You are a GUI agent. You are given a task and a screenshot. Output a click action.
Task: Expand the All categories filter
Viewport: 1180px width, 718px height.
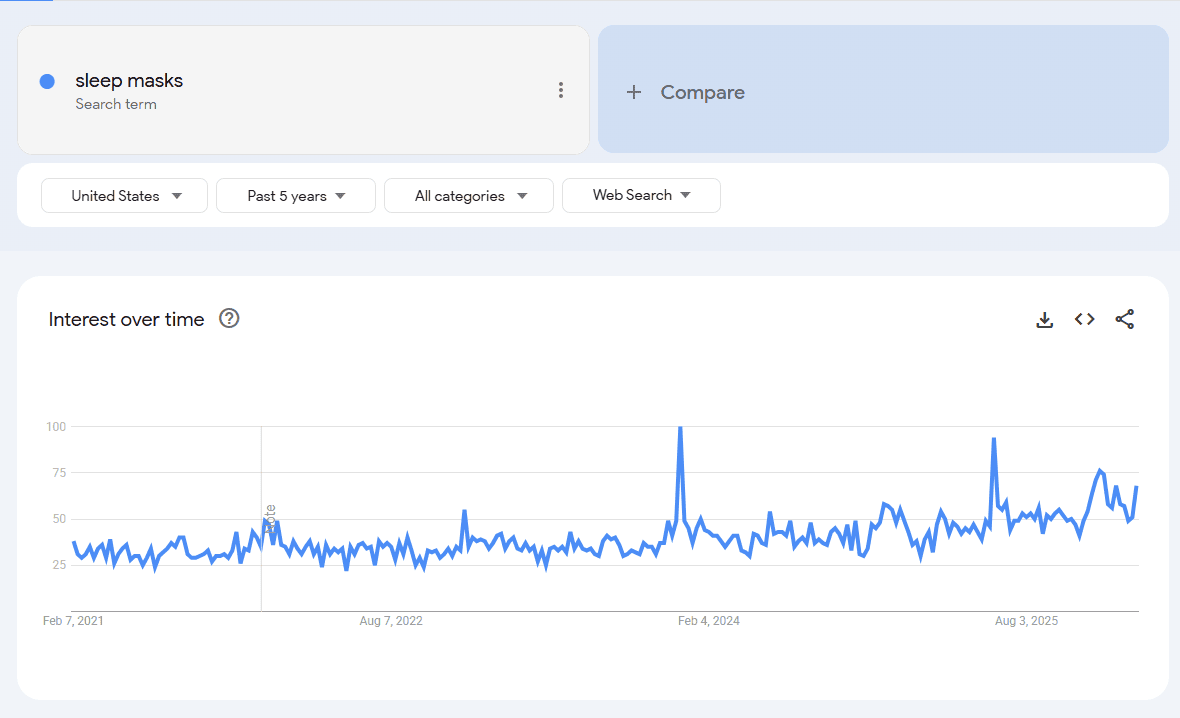(x=468, y=195)
